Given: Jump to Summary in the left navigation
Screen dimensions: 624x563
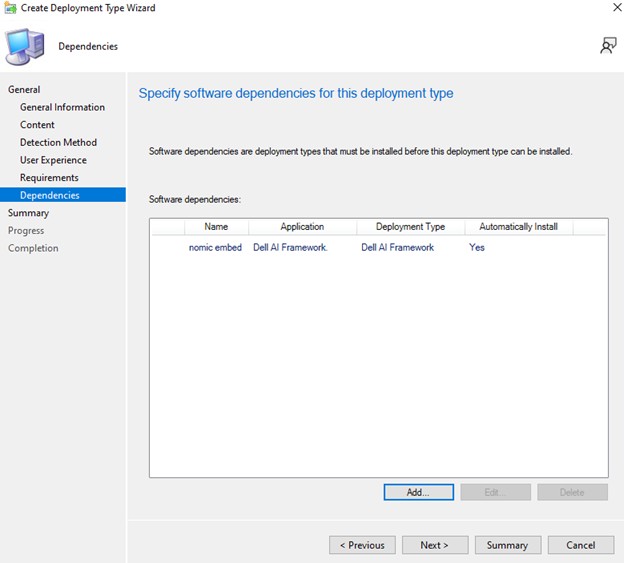Looking at the screenshot, I should pos(28,213).
